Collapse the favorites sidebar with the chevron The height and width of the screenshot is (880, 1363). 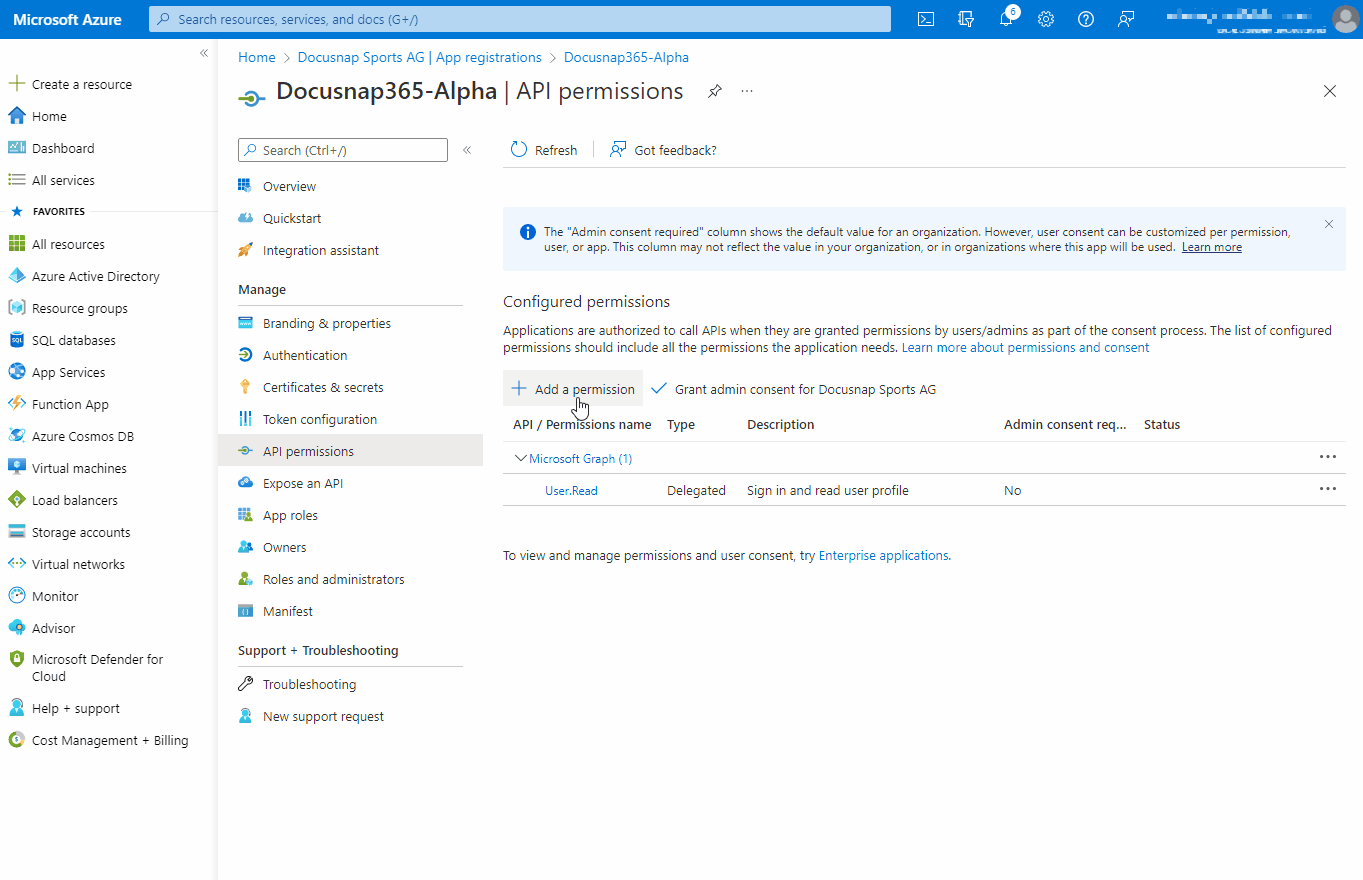203,53
